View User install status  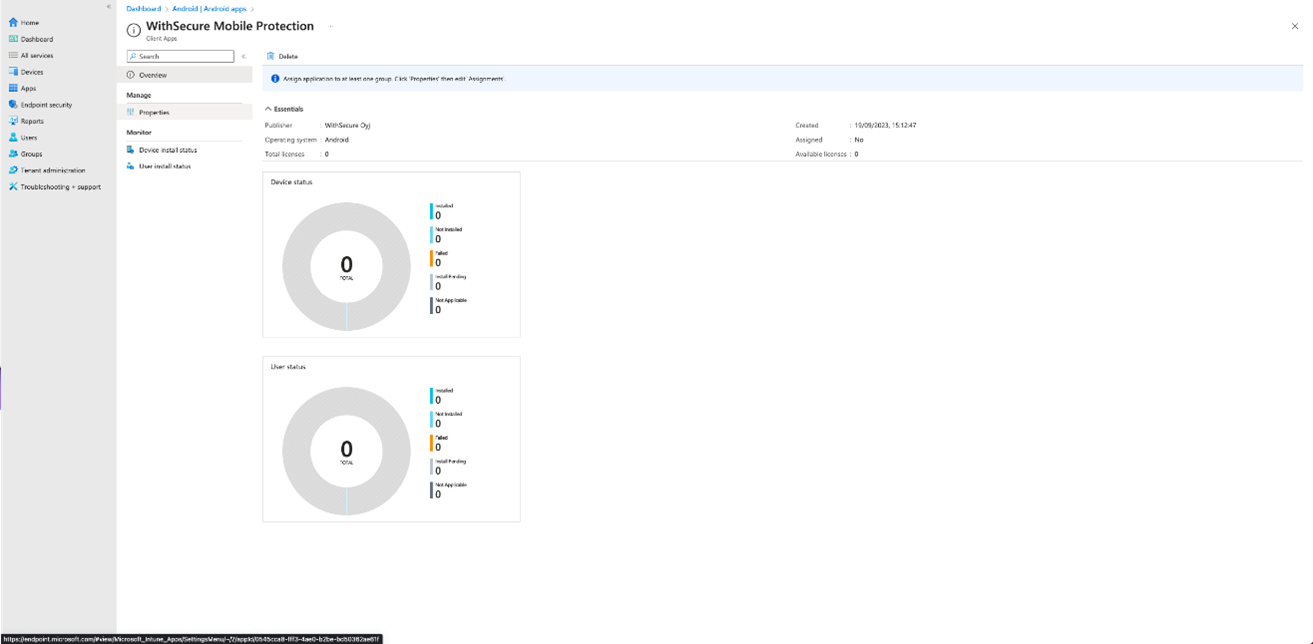click(166, 166)
